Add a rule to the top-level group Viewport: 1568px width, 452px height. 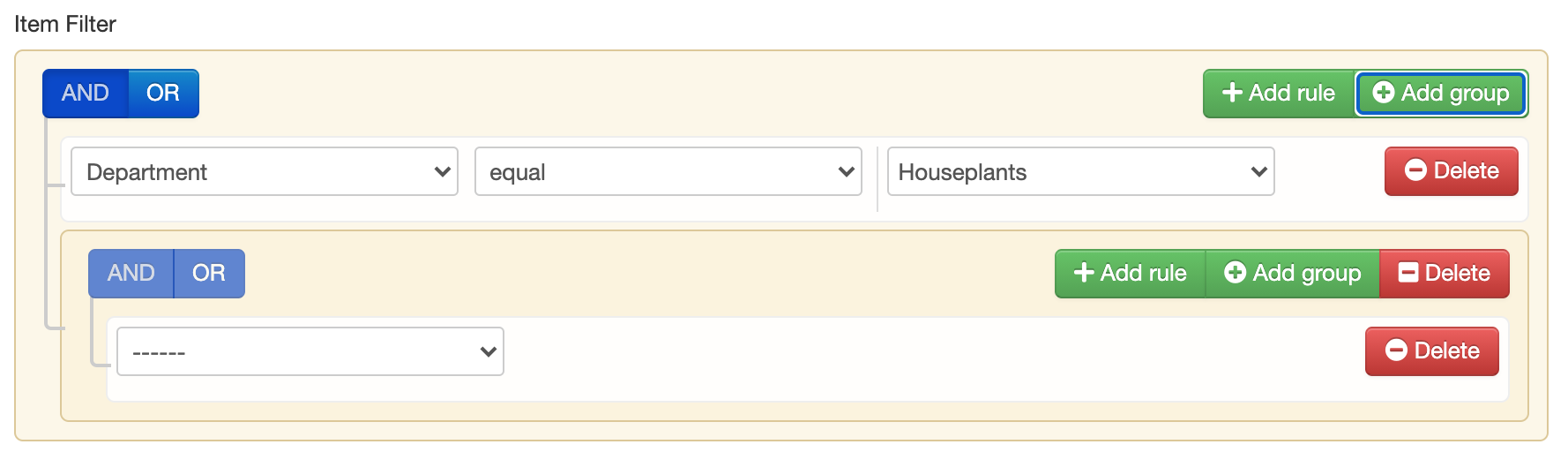[x=1279, y=93]
